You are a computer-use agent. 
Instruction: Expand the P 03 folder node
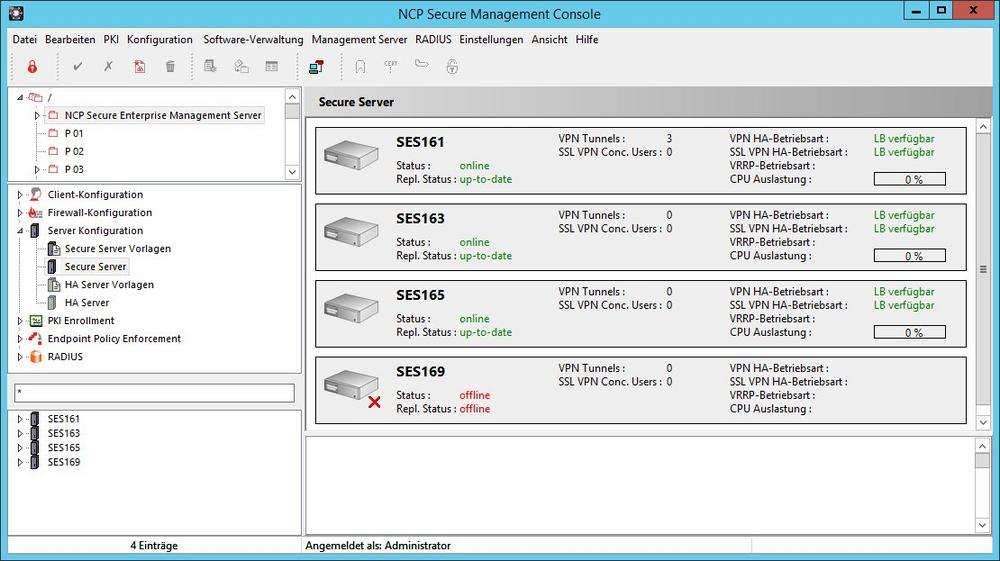tap(37, 170)
